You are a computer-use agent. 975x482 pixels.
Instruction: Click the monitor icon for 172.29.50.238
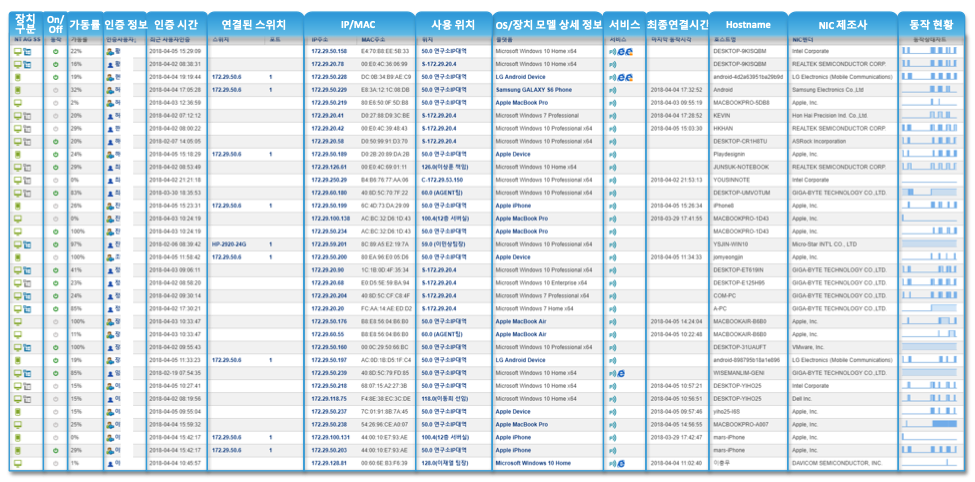tap(18, 425)
